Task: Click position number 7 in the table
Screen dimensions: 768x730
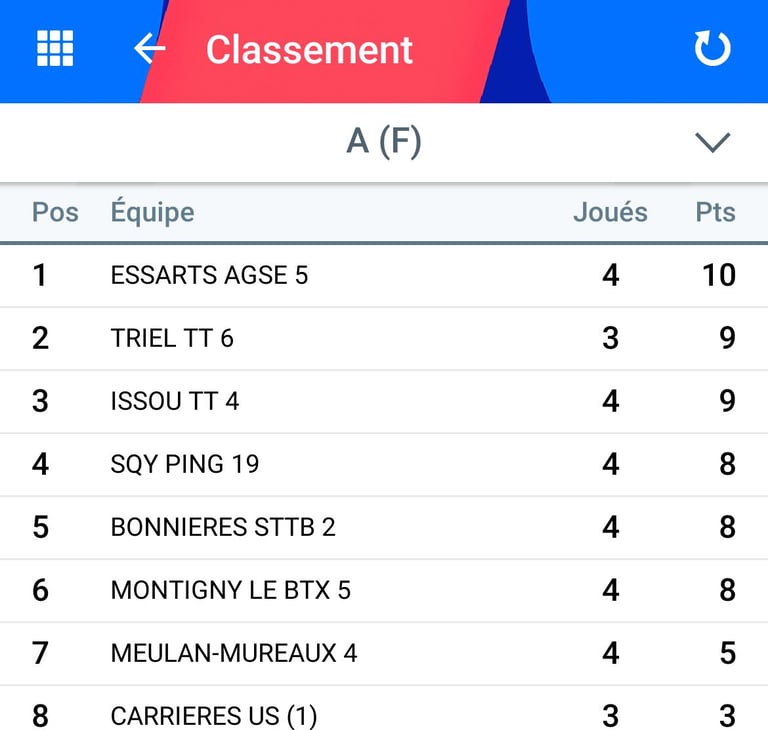Action: click(40, 653)
